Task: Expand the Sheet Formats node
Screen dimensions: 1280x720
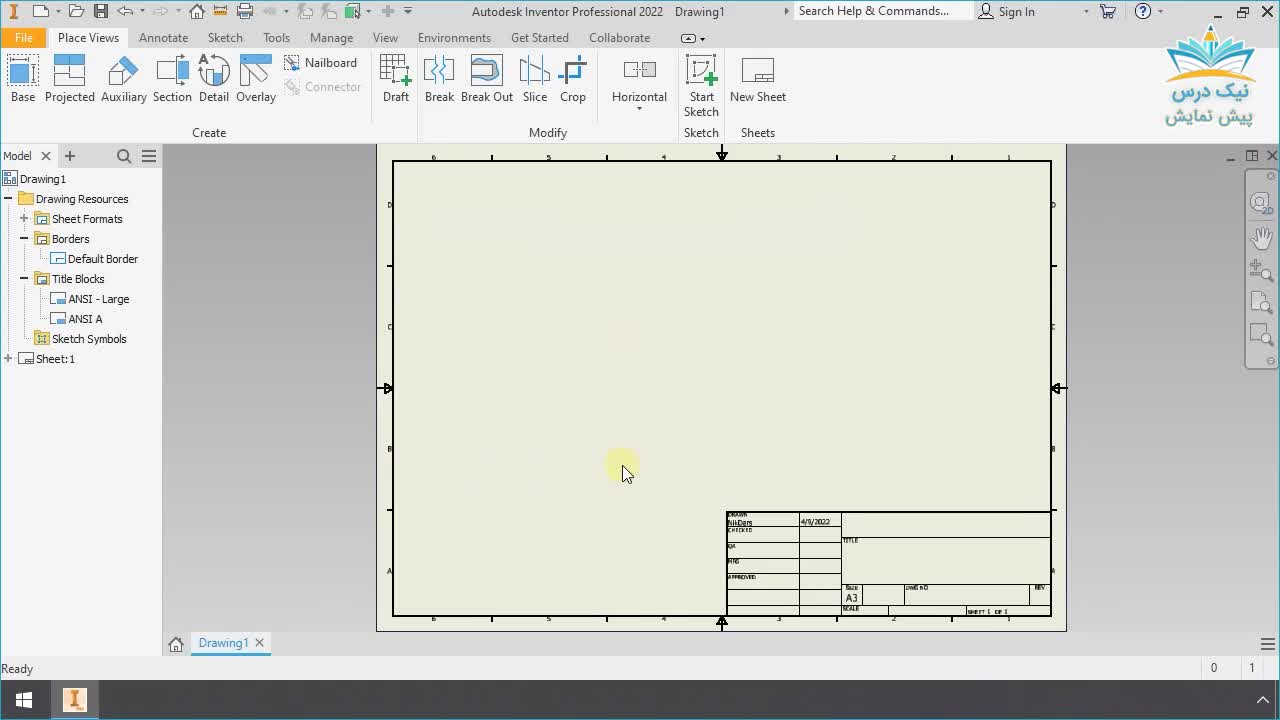Action: point(24,219)
